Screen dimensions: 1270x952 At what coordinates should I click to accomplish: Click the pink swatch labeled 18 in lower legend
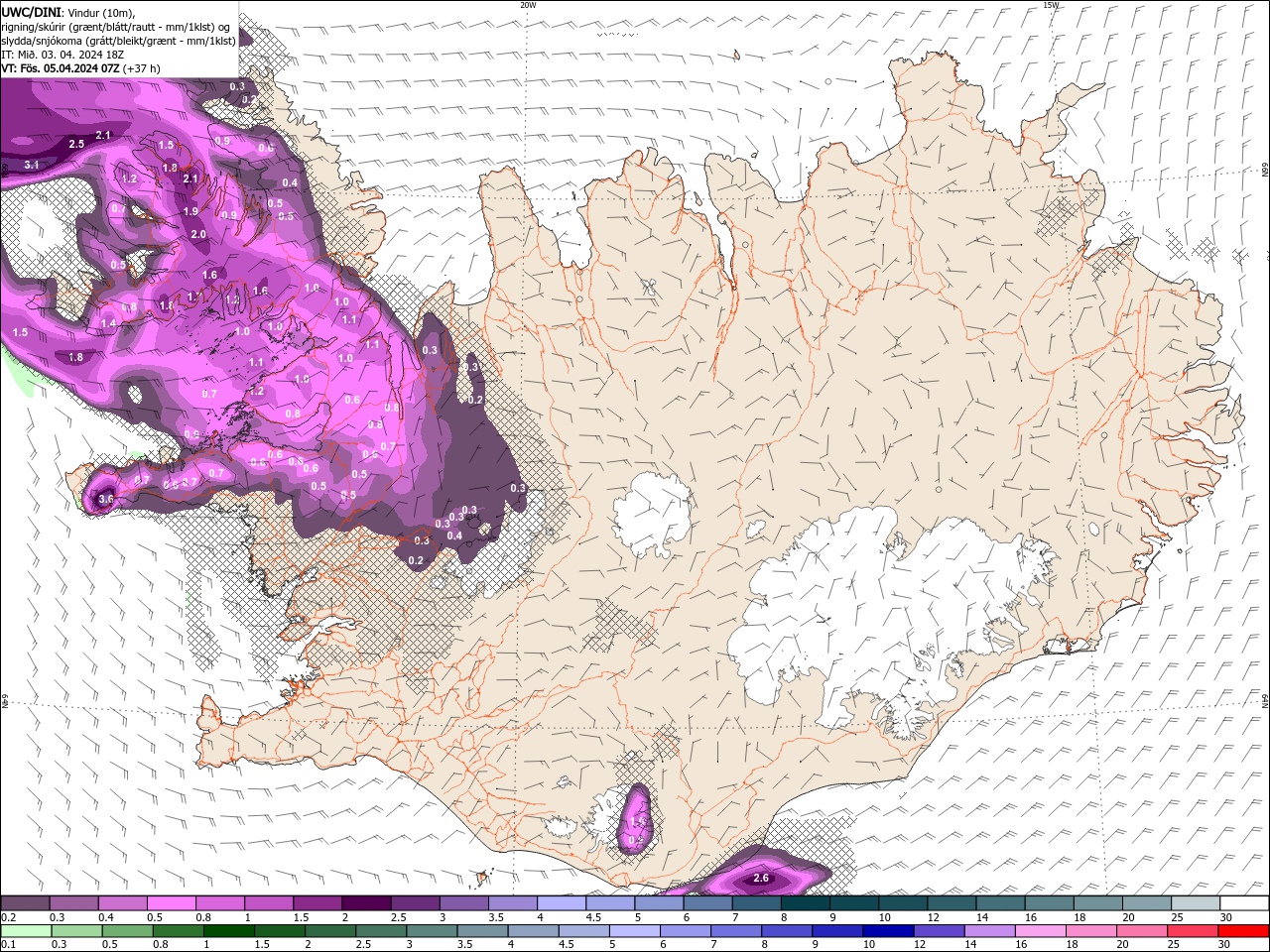1090,930
